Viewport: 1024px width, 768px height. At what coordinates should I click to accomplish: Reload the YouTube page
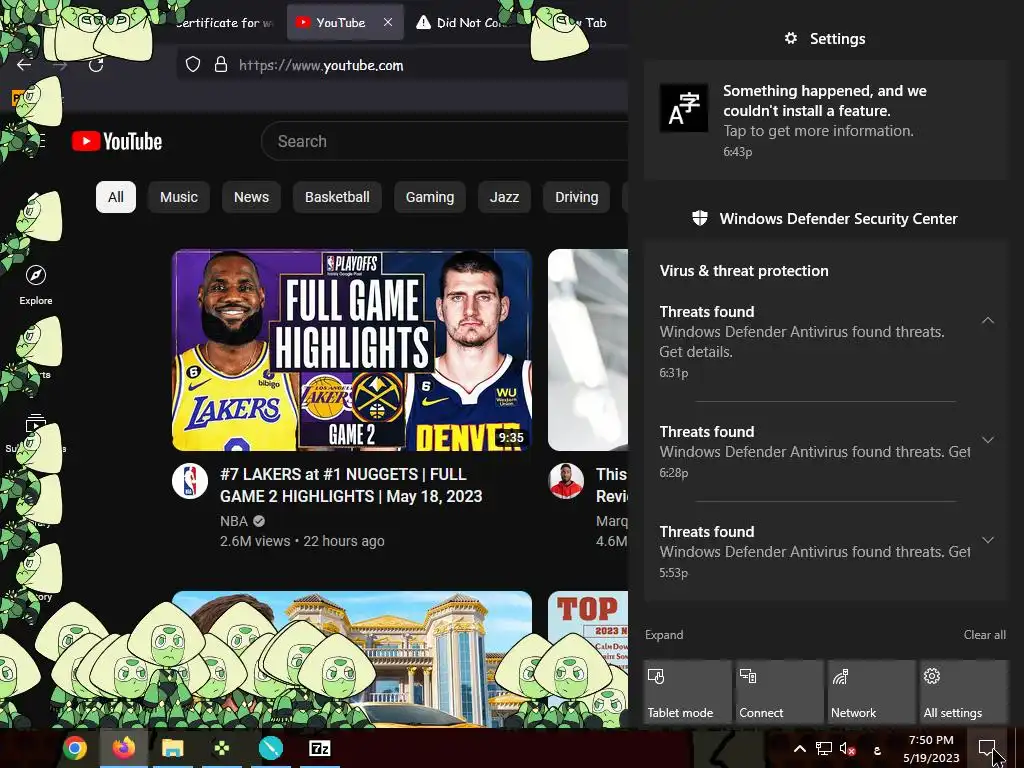[96, 65]
